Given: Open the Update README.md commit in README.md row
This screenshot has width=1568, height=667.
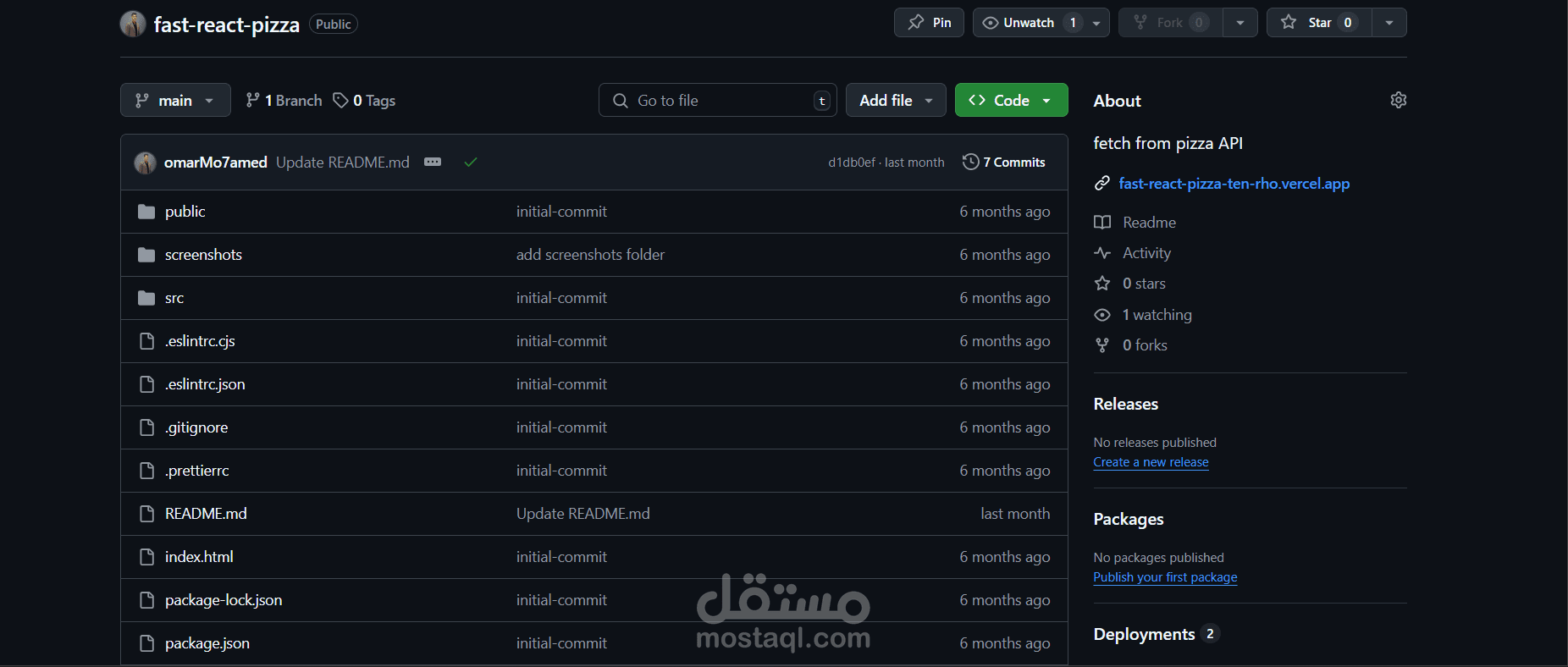Looking at the screenshot, I should coord(583,514).
